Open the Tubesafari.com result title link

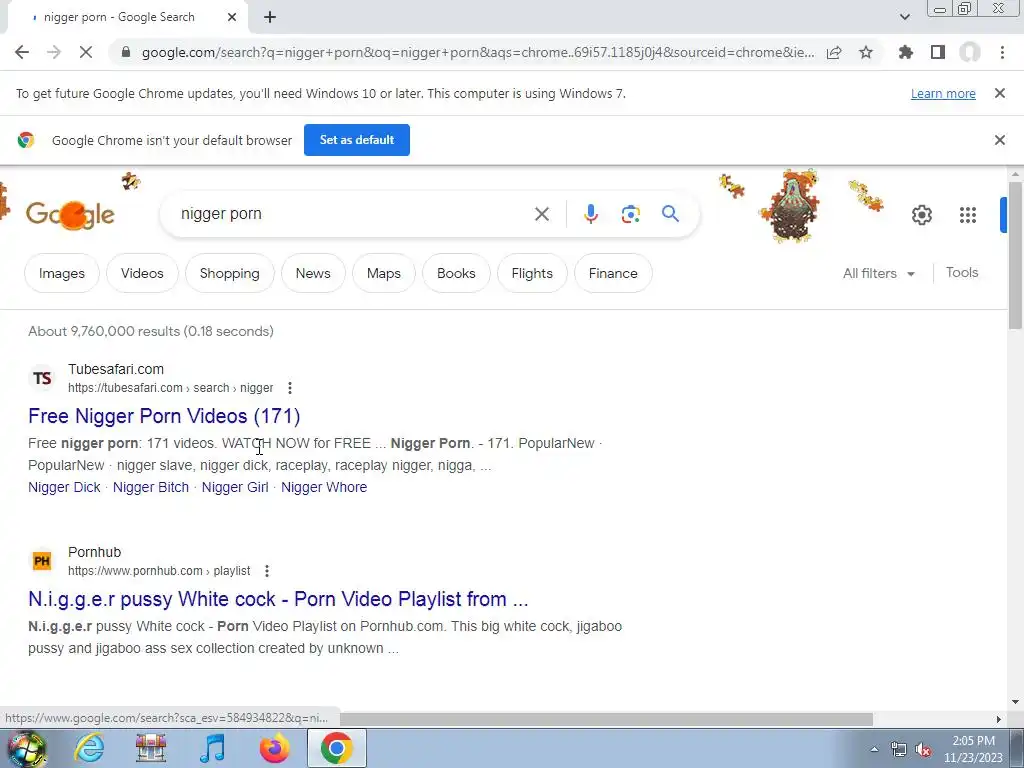[164, 416]
